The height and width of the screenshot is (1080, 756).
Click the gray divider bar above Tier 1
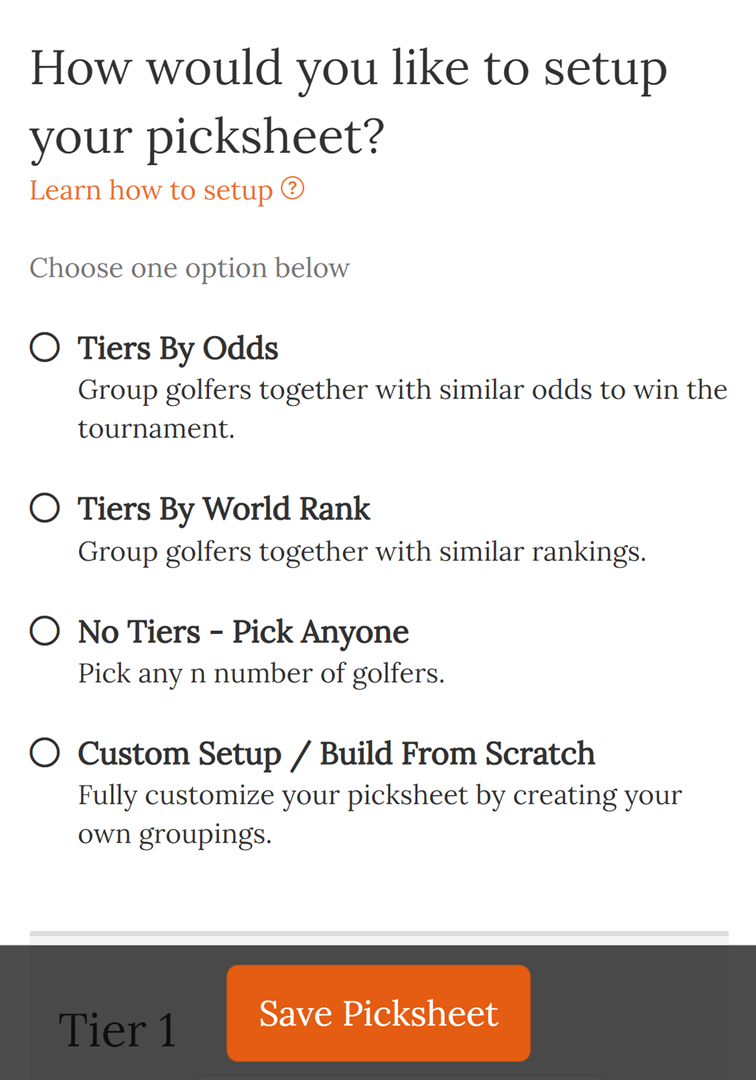pos(379,935)
